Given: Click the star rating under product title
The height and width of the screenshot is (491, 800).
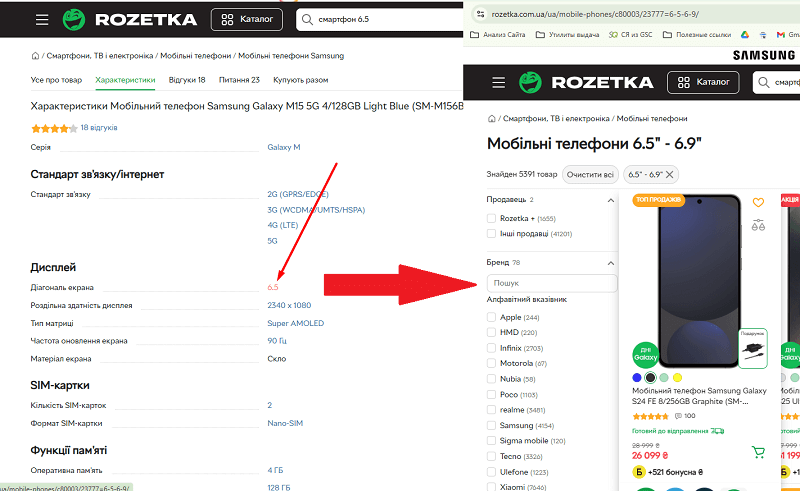Looking at the screenshot, I should click(54, 128).
